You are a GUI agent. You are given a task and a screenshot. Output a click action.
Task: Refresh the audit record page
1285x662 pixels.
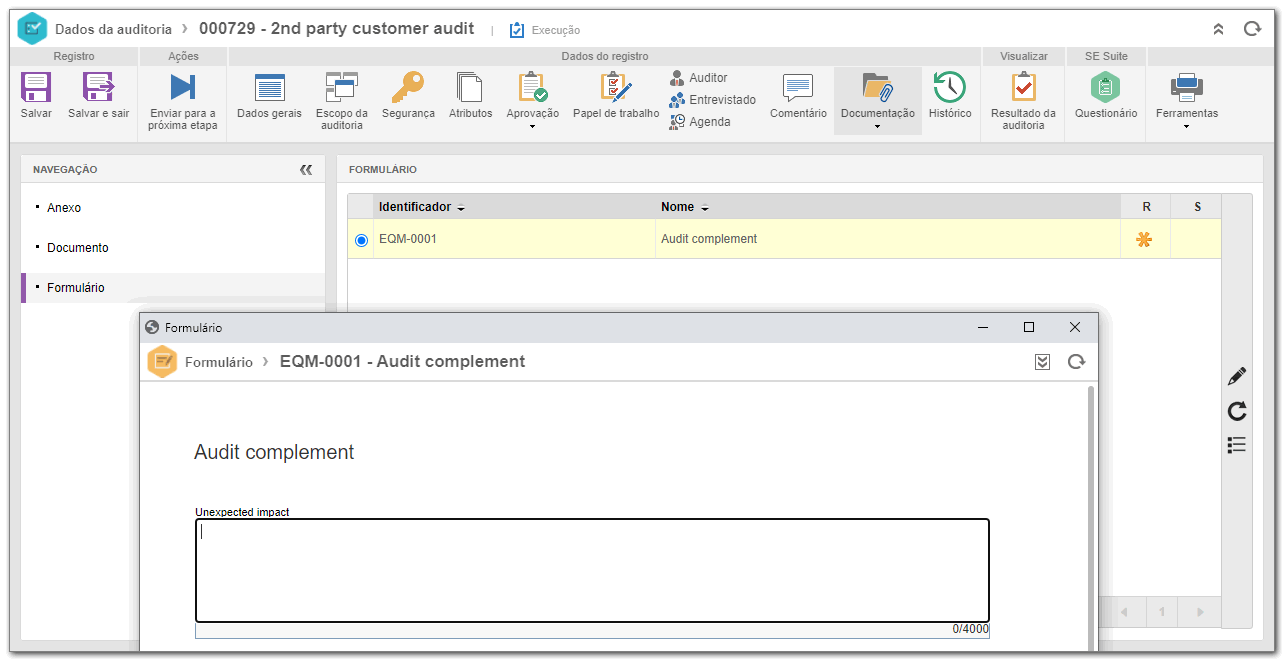tap(1252, 30)
